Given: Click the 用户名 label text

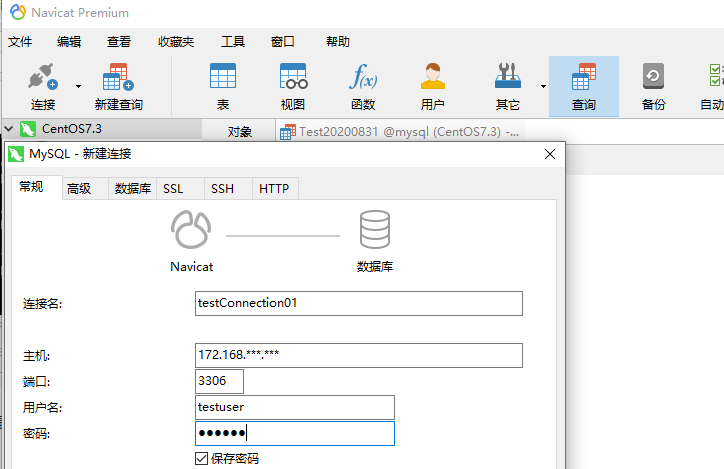Looking at the screenshot, I should click(42, 408).
